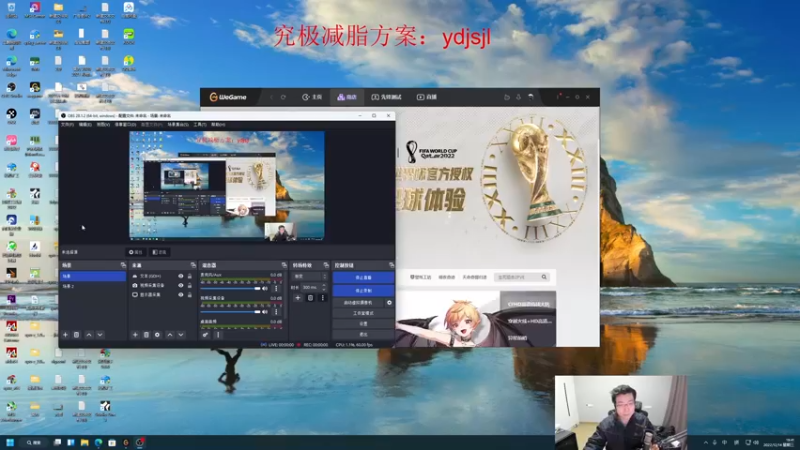Click Stop Recording button in OBS Controls
Viewport: 800px width, 450px height.
(x=363, y=290)
